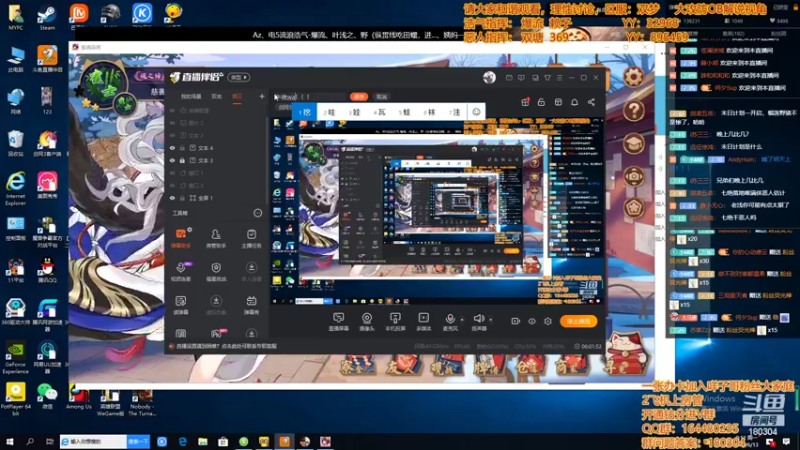The image size is (800, 450).
Task: Mute the 扬声器 speaker icon
Action: [479, 321]
